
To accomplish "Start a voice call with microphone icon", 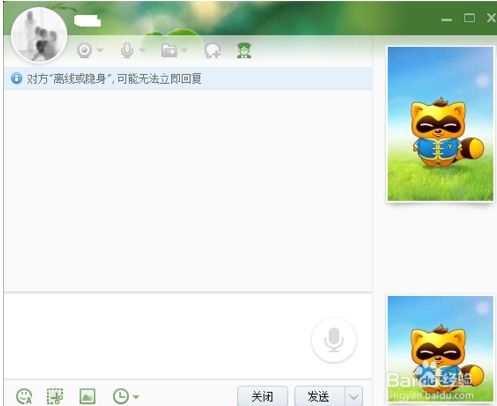I will coord(127,51).
